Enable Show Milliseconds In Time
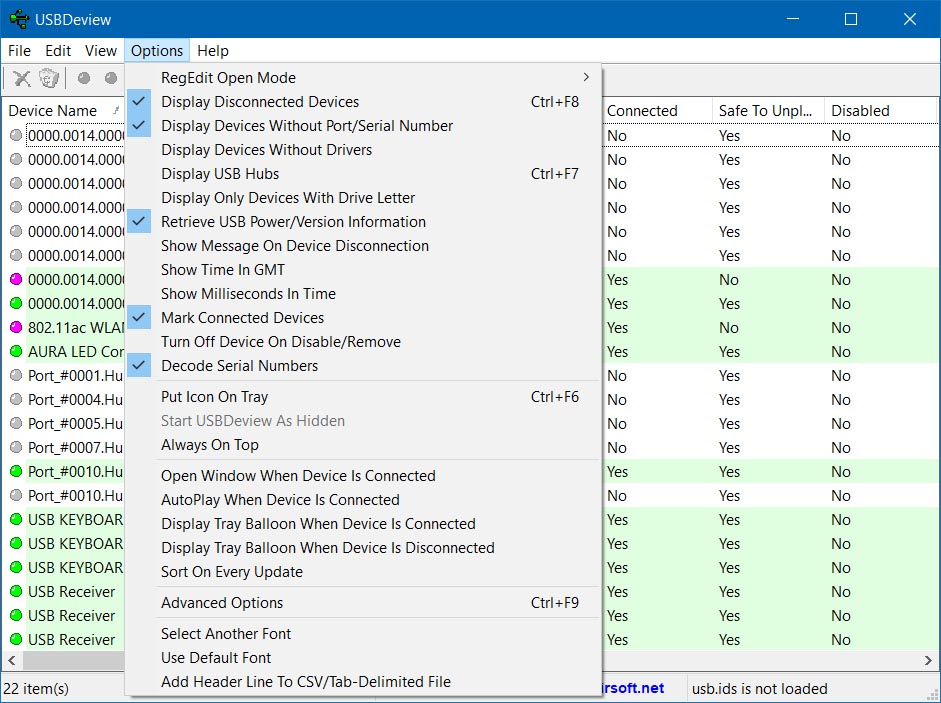Screen dimensions: 941x703 point(363,294)
